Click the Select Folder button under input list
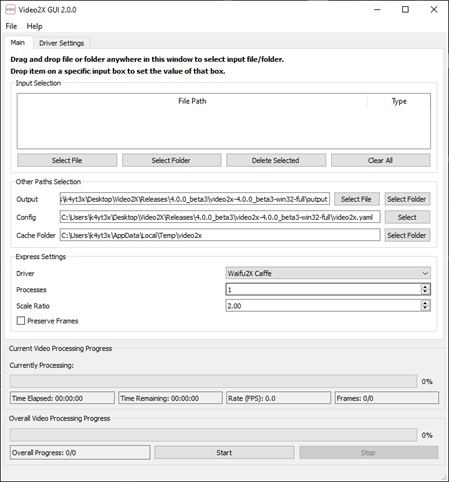Image resolution: width=449 pixels, height=482 pixels. (171, 160)
